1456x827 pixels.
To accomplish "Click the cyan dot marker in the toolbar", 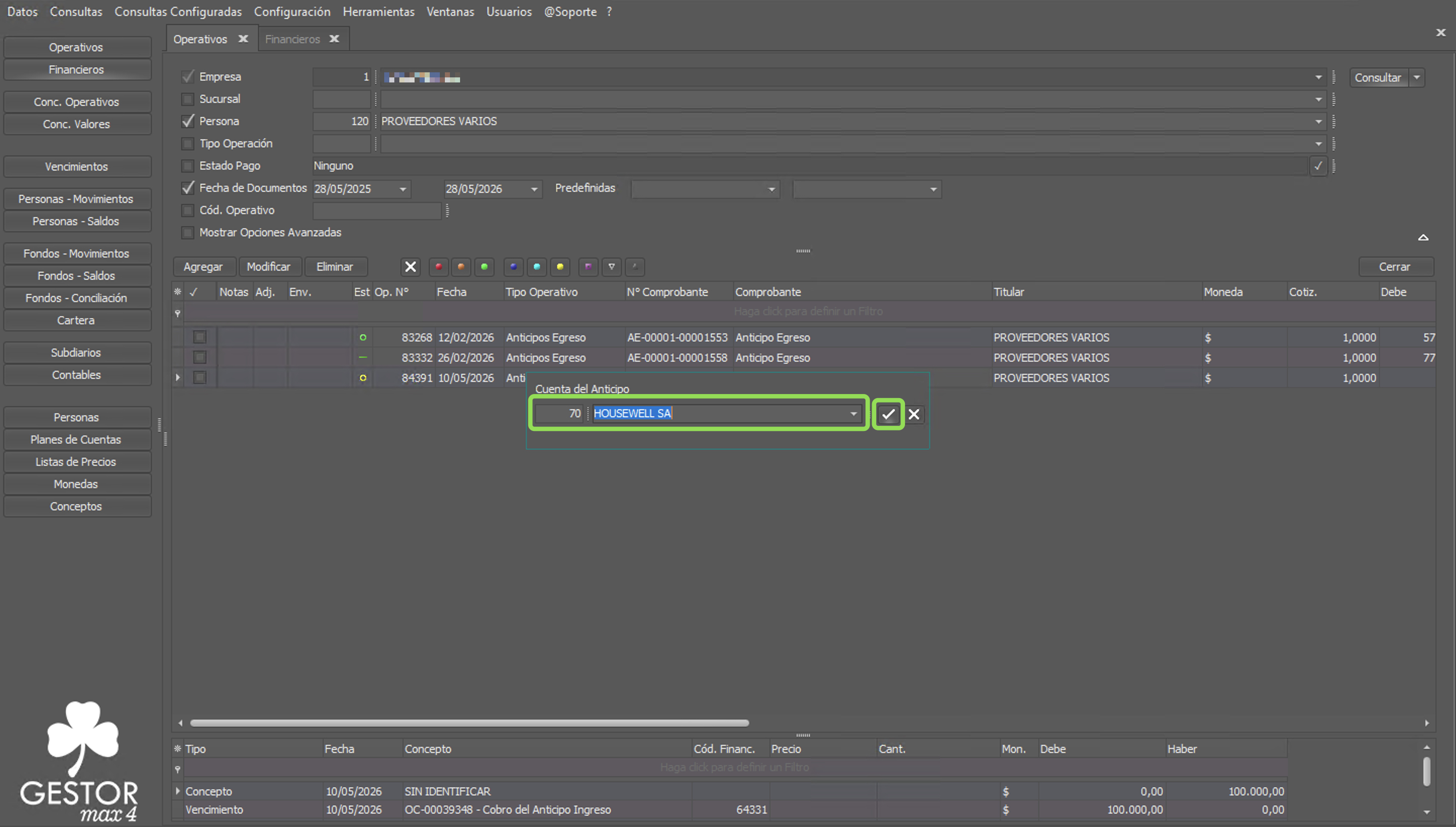I will pos(536,267).
